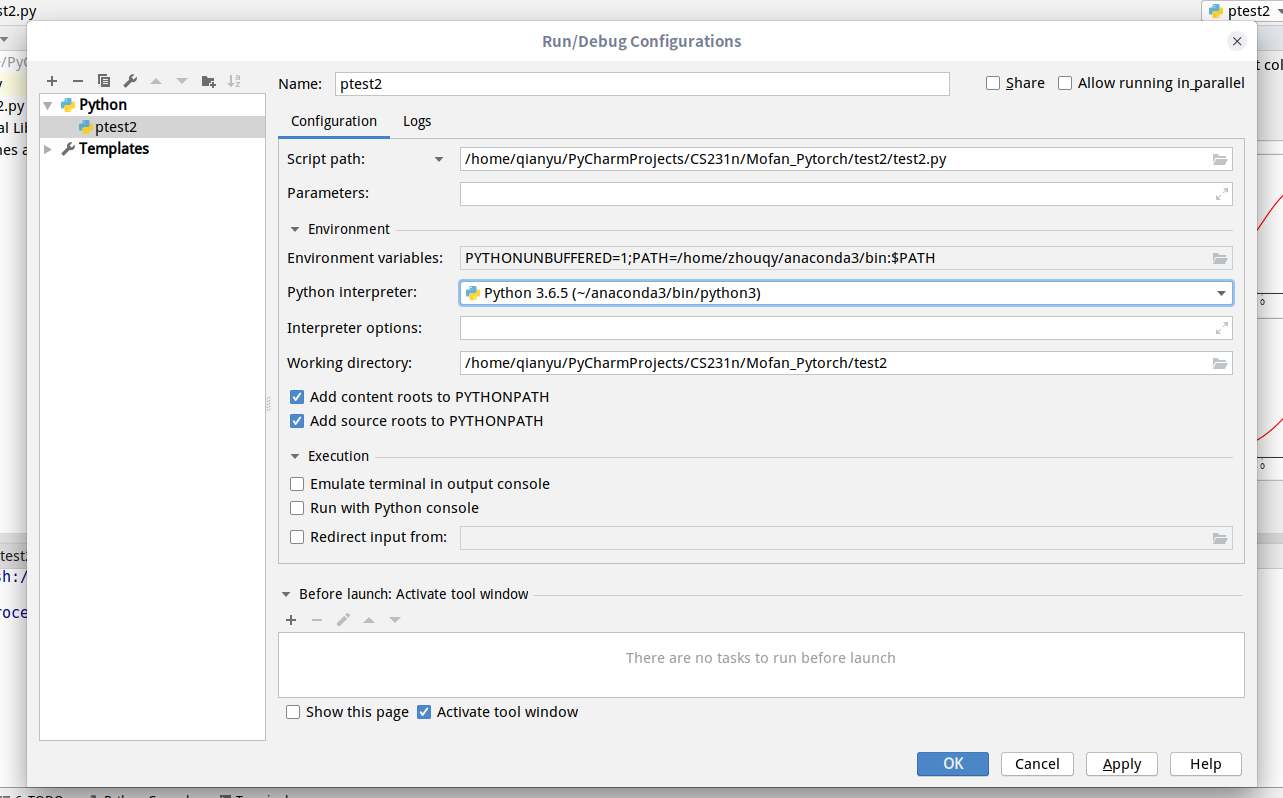The height and width of the screenshot is (798, 1283).
Task: Toggle Allow running in parallel
Action: (1065, 83)
